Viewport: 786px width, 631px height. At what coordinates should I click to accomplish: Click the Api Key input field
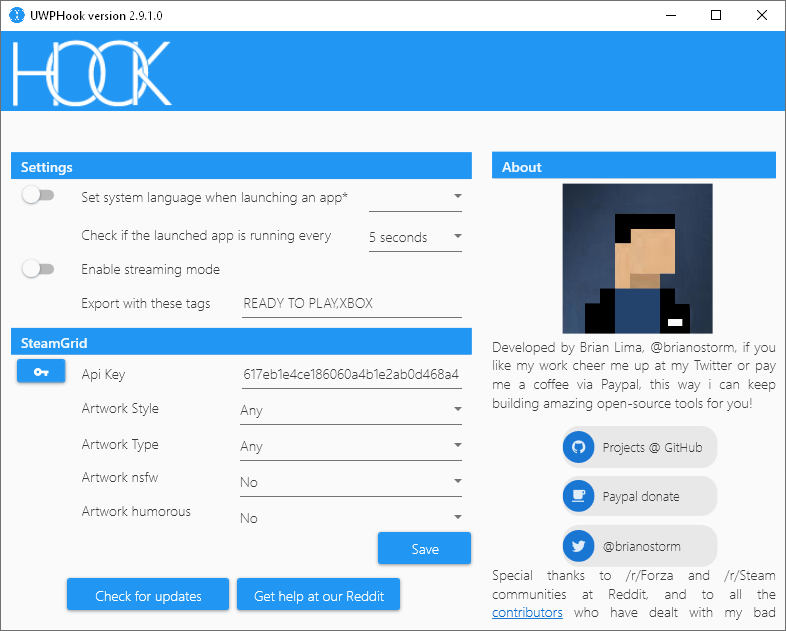pos(351,374)
